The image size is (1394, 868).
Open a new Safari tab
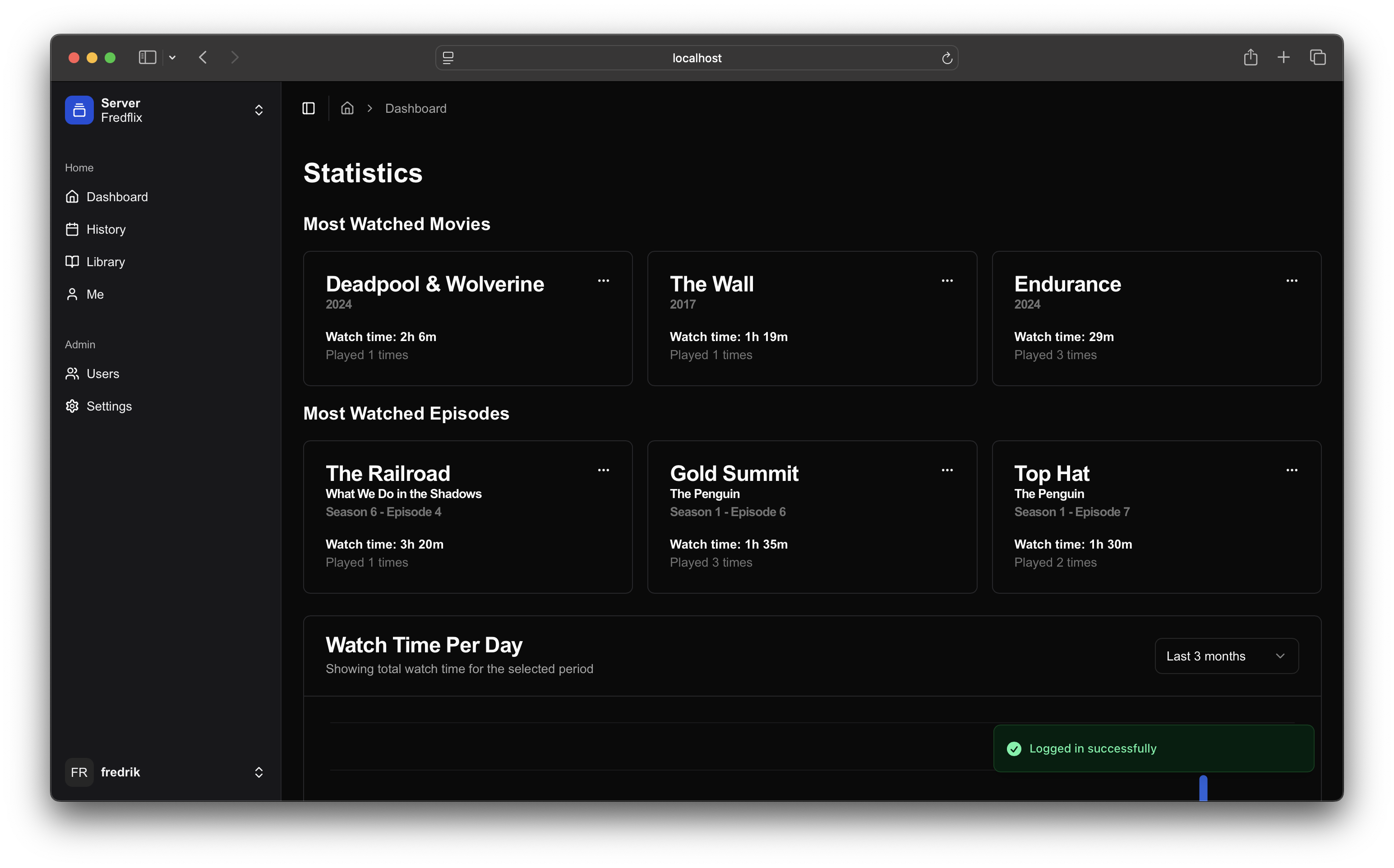(x=1284, y=57)
